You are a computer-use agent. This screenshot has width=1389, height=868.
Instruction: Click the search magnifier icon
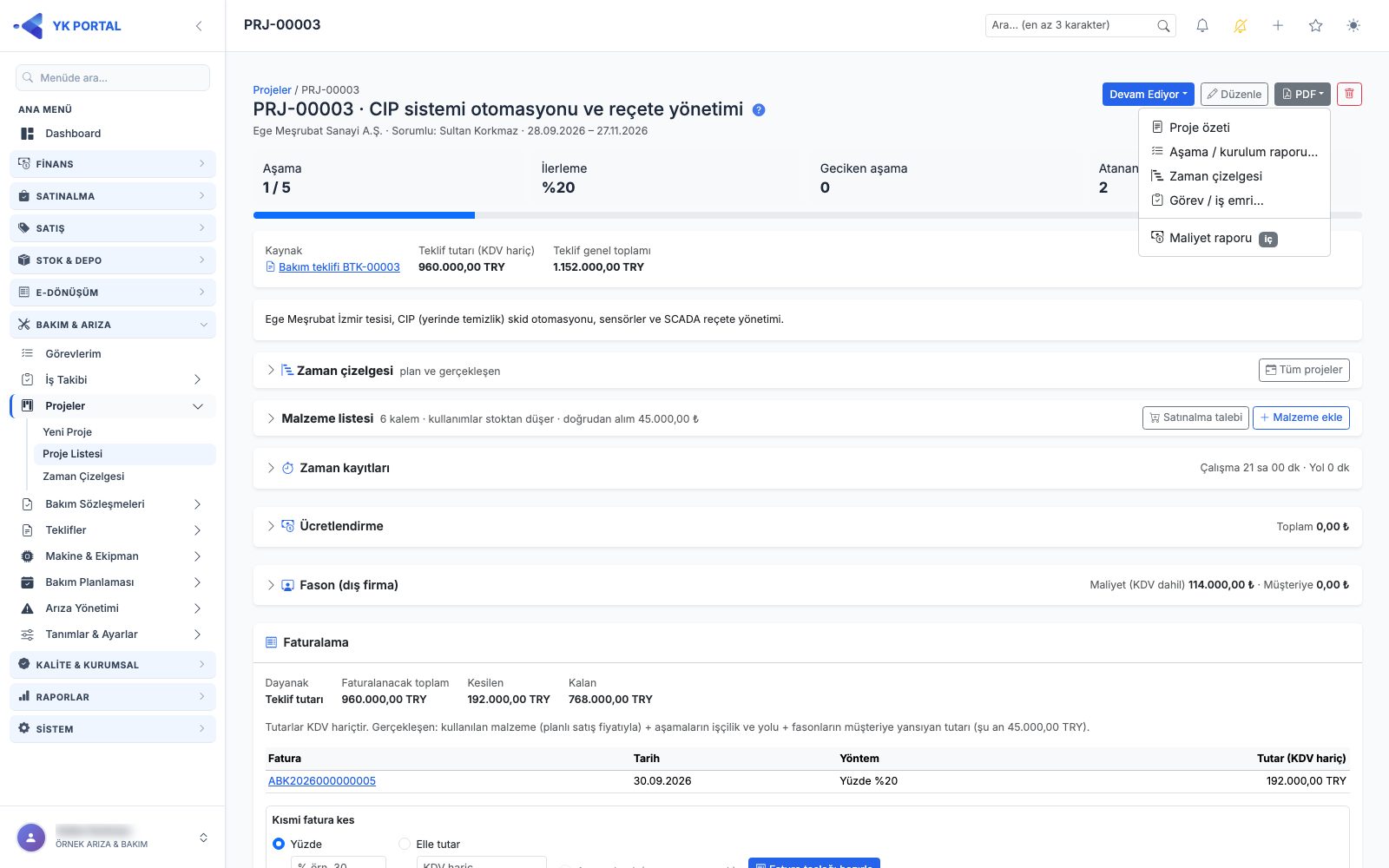coord(1163,26)
